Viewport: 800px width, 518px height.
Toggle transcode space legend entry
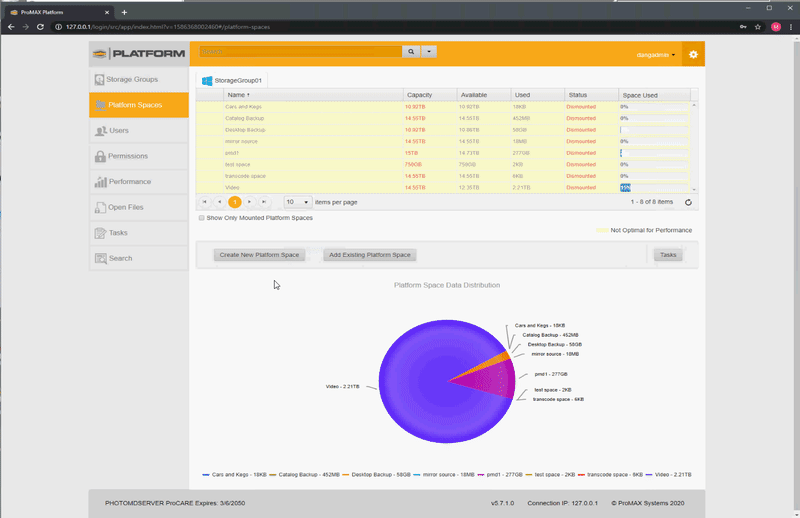(610, 475)
